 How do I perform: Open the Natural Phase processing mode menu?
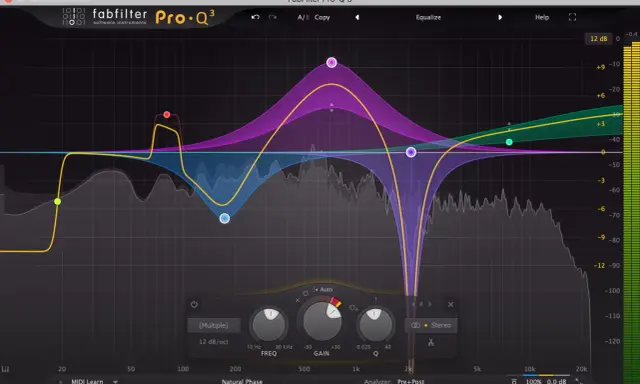tap(242, 381)
